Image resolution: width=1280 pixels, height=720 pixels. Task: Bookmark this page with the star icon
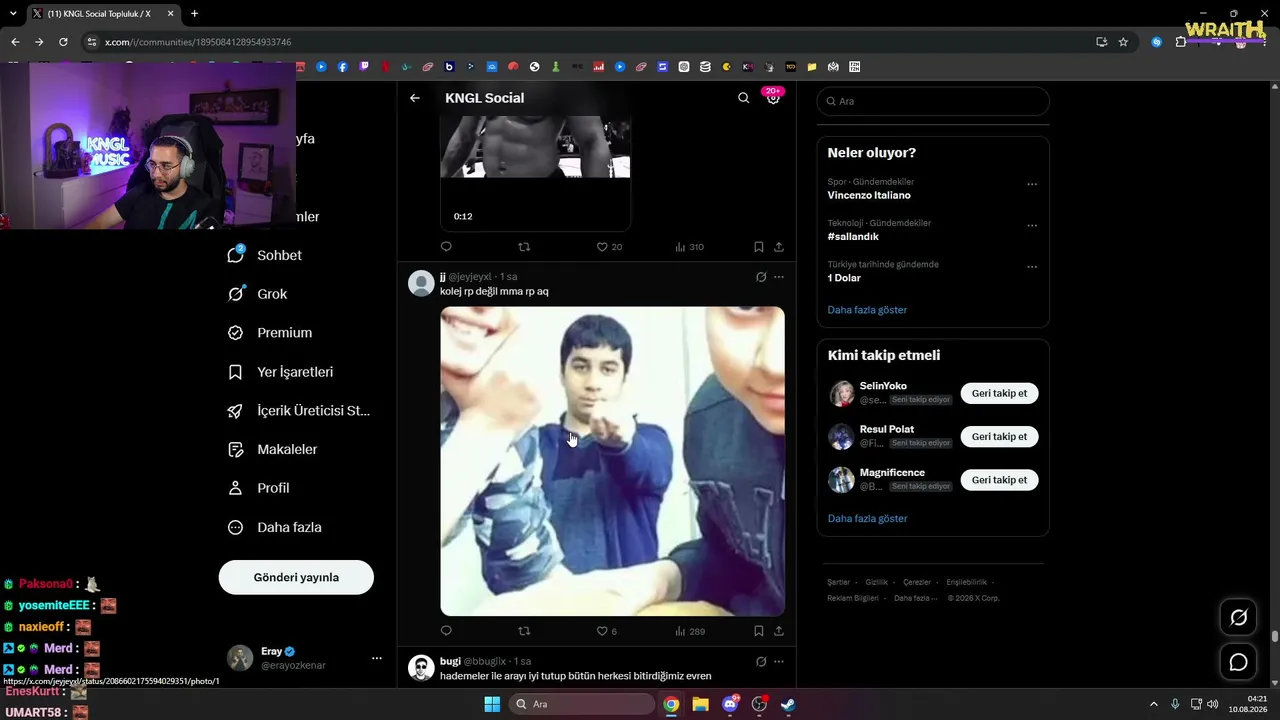[1123, 42]
